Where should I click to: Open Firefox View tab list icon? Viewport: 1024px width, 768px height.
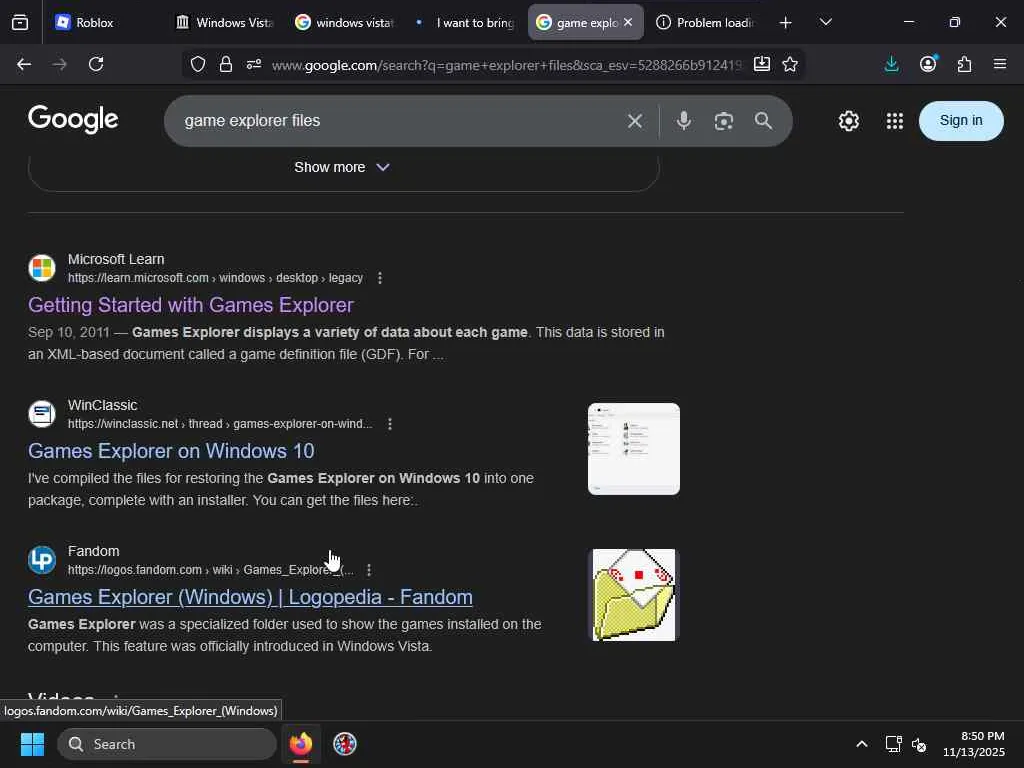tap(20, 22)
